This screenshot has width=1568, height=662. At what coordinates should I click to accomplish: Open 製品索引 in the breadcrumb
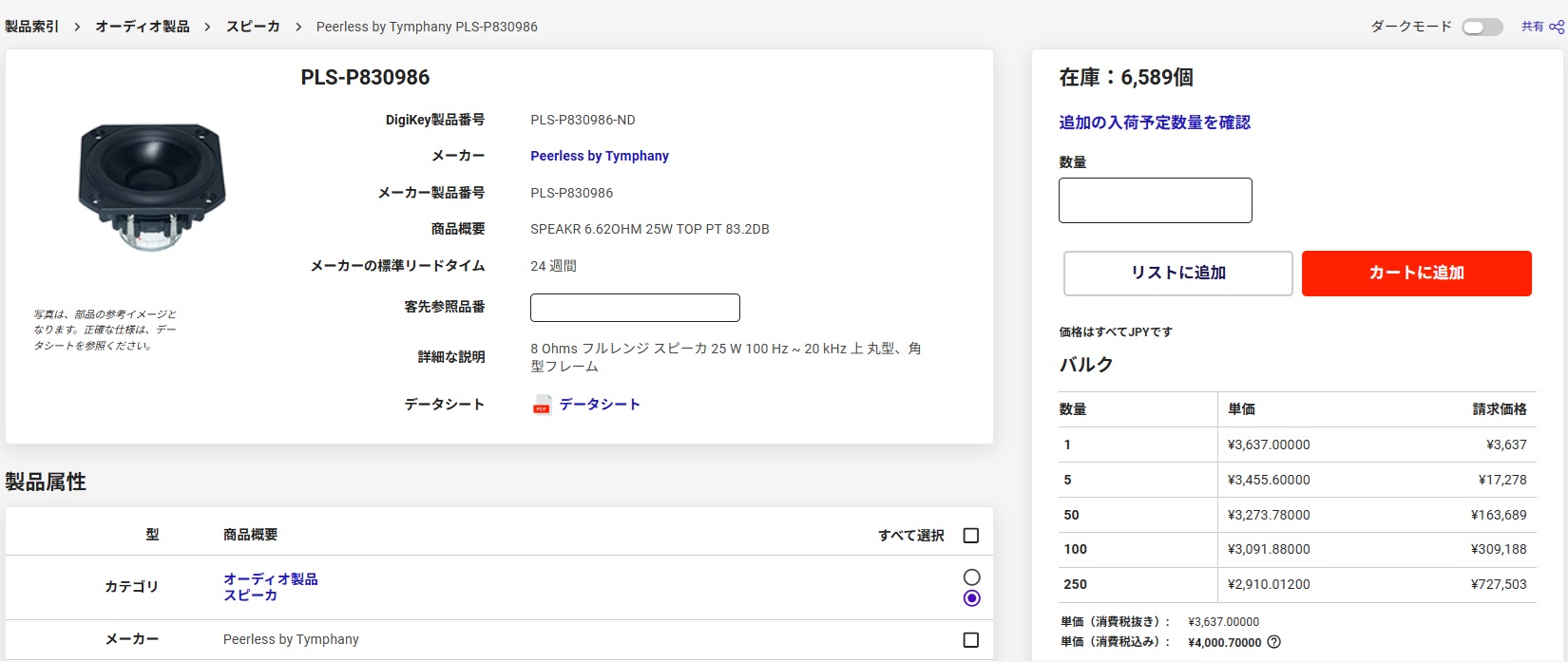point(32,27)
